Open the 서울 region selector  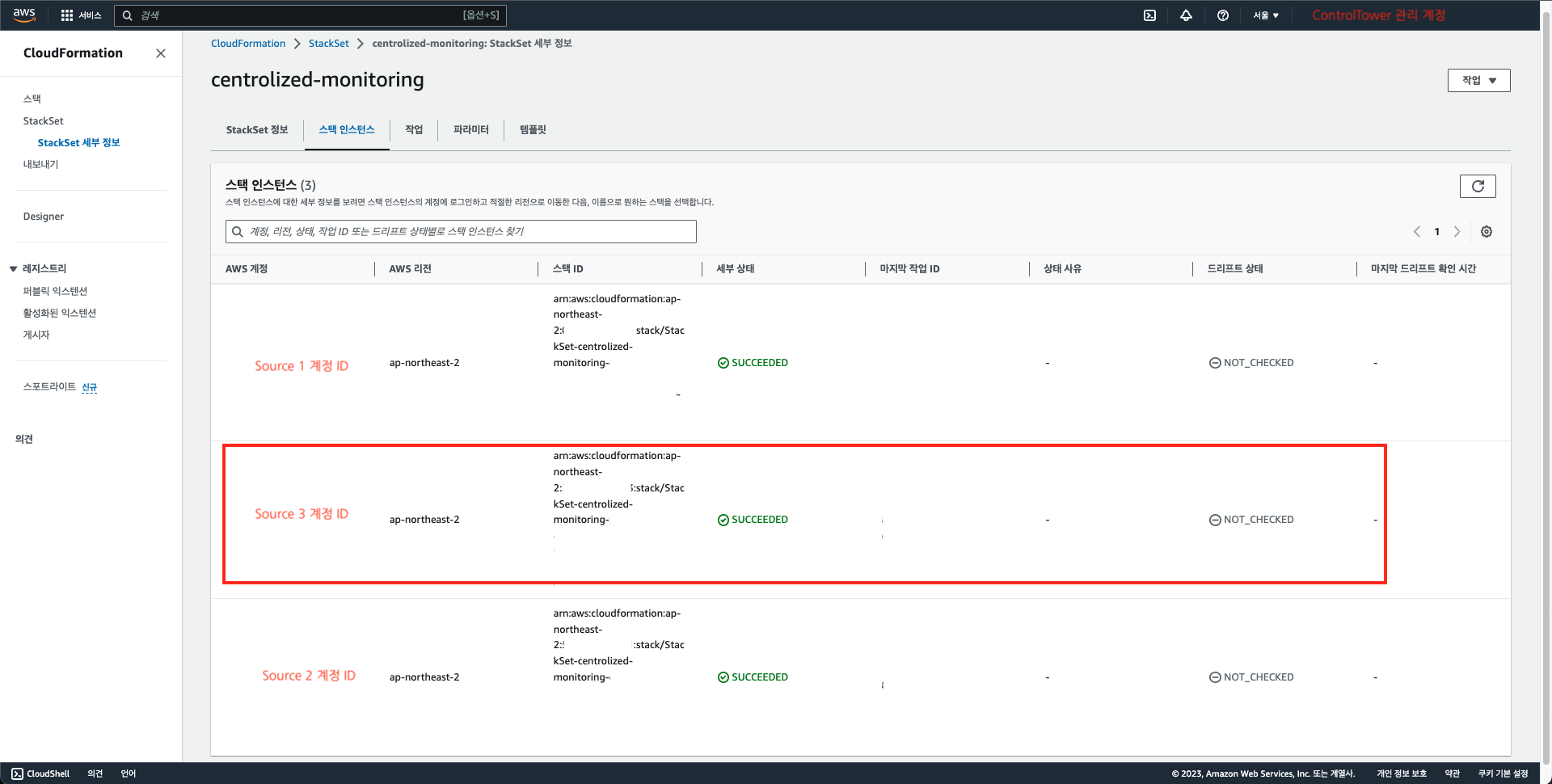pos(1266,15)
